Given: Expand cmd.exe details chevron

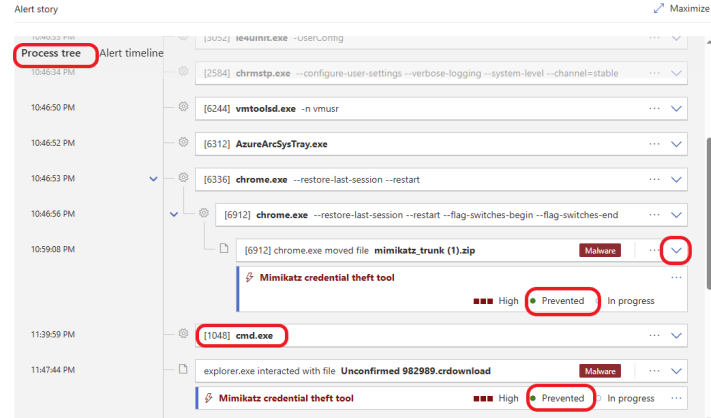Looking at the screenshot, I should [676, 335].
